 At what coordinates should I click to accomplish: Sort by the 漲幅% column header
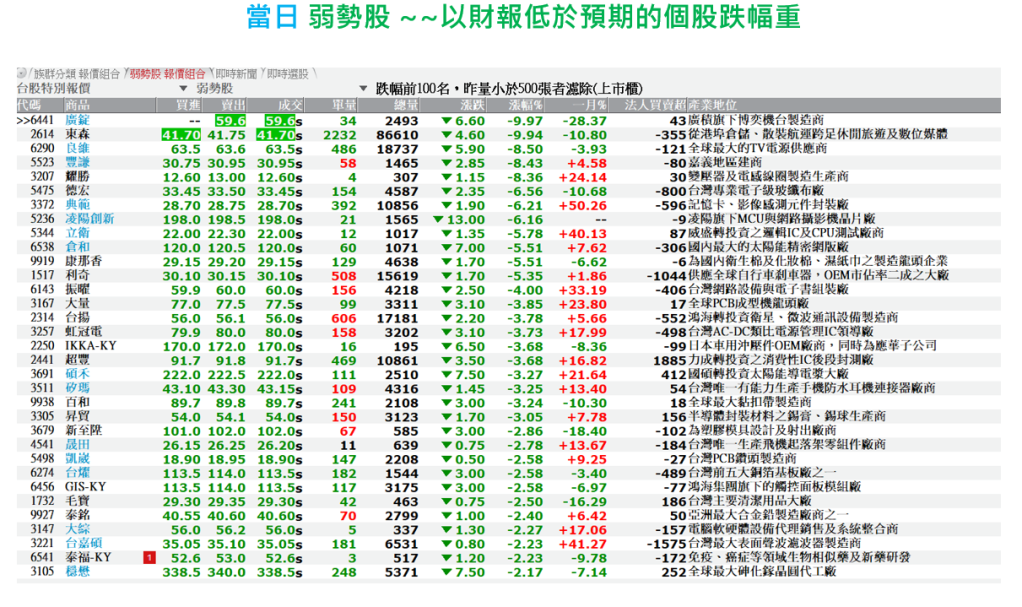coord(525,104)
